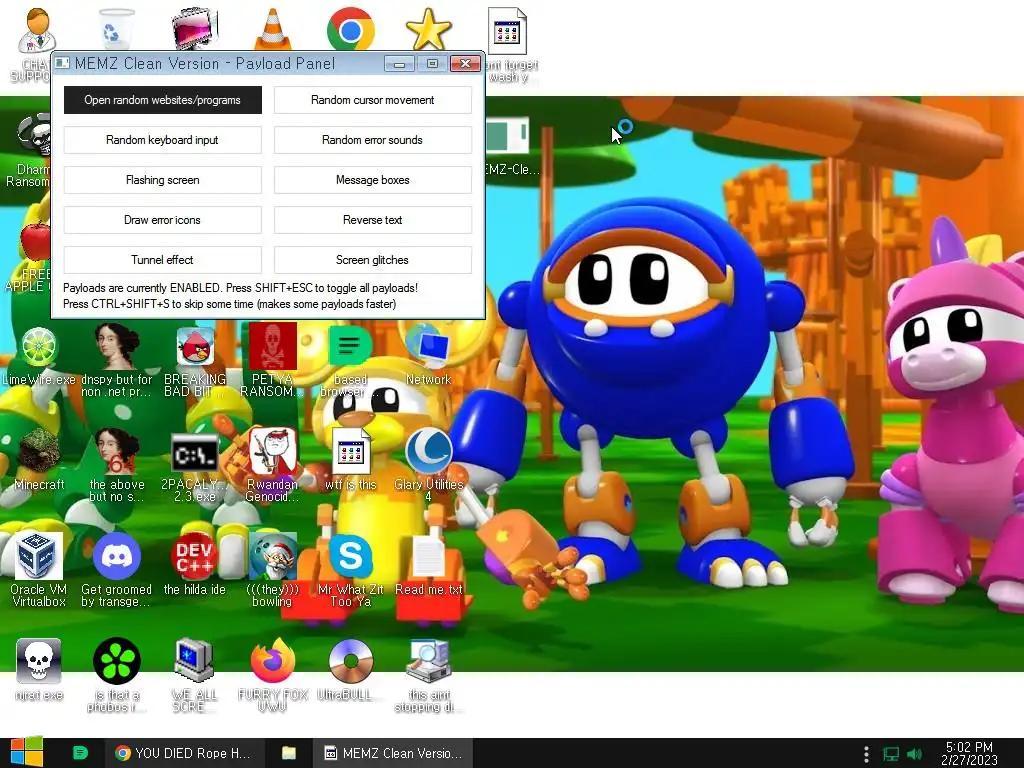This screenshot has width=1024, height=768.
Task: Open the Discord 'Get groomed by transge...' icon
Action: click(117, 569)
